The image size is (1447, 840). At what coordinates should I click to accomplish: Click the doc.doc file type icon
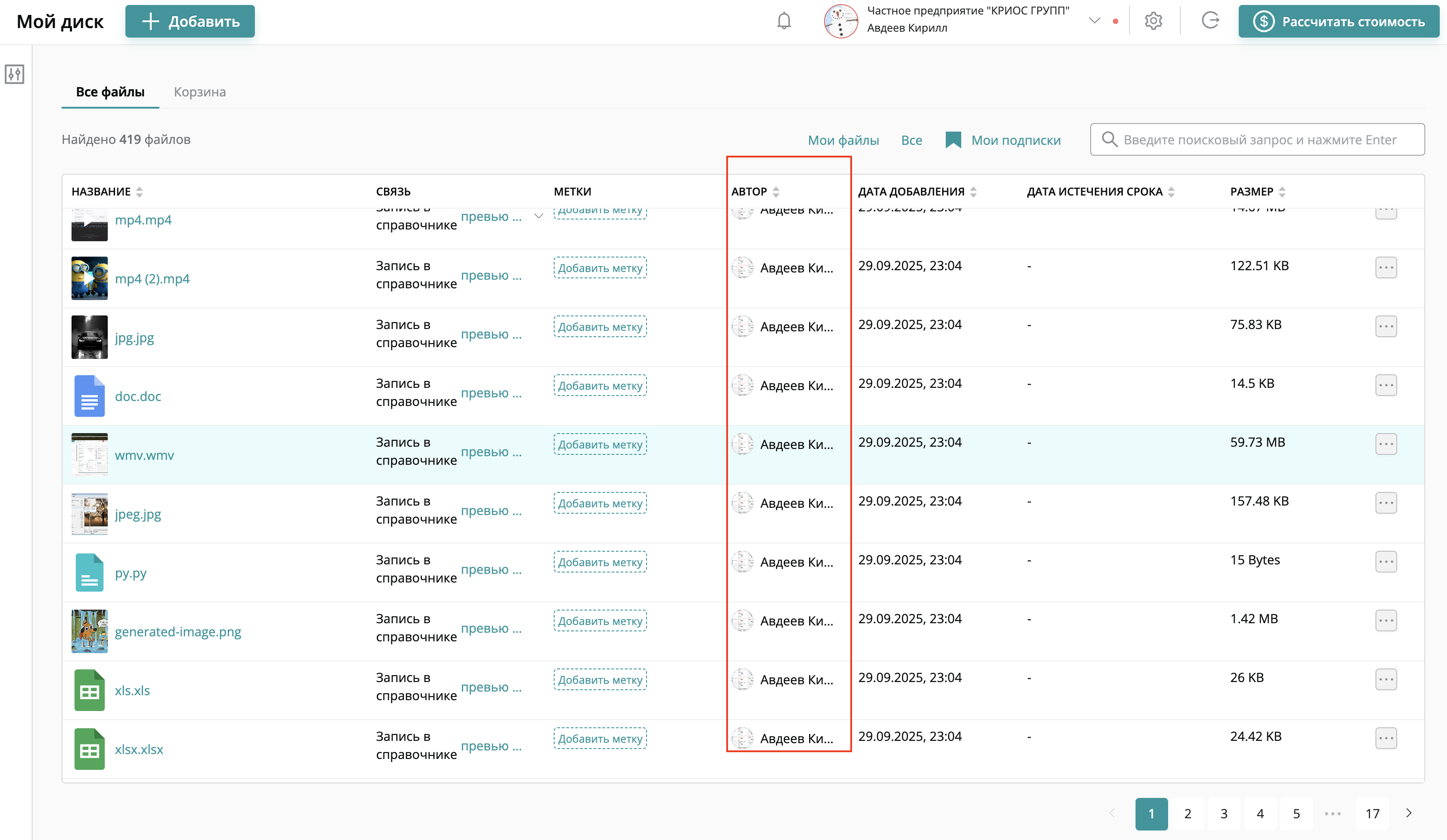(x=89, y=396)
